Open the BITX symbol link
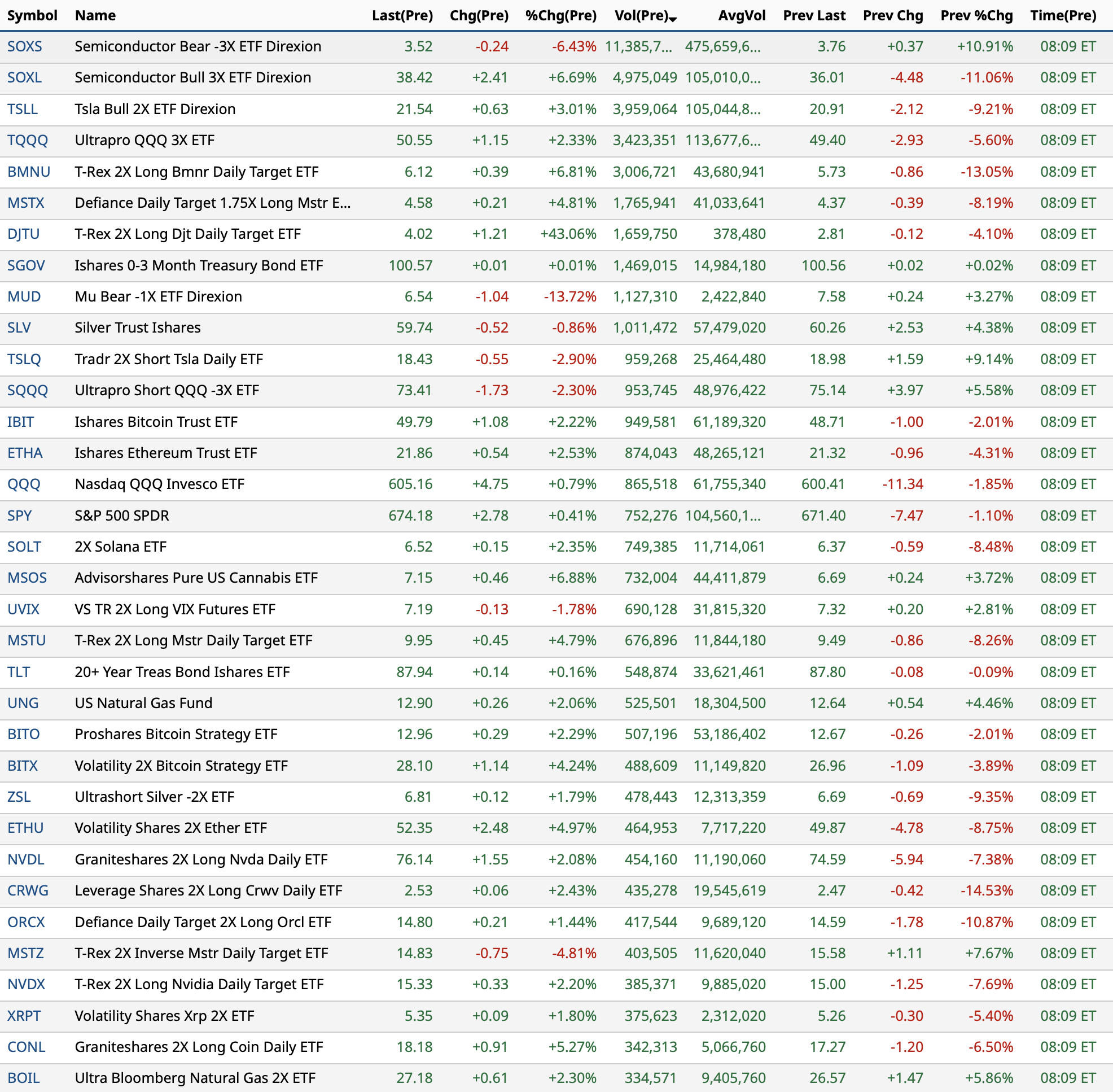1113x1092 pixels. 23,766
